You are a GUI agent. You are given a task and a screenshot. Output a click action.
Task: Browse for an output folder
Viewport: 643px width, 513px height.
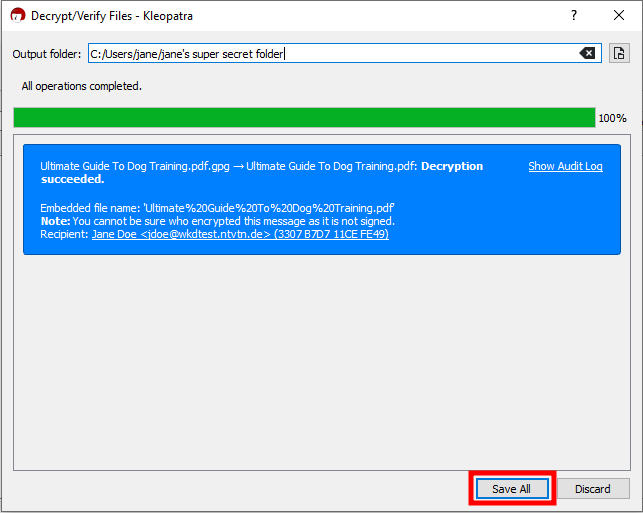[x=619, y=54]
